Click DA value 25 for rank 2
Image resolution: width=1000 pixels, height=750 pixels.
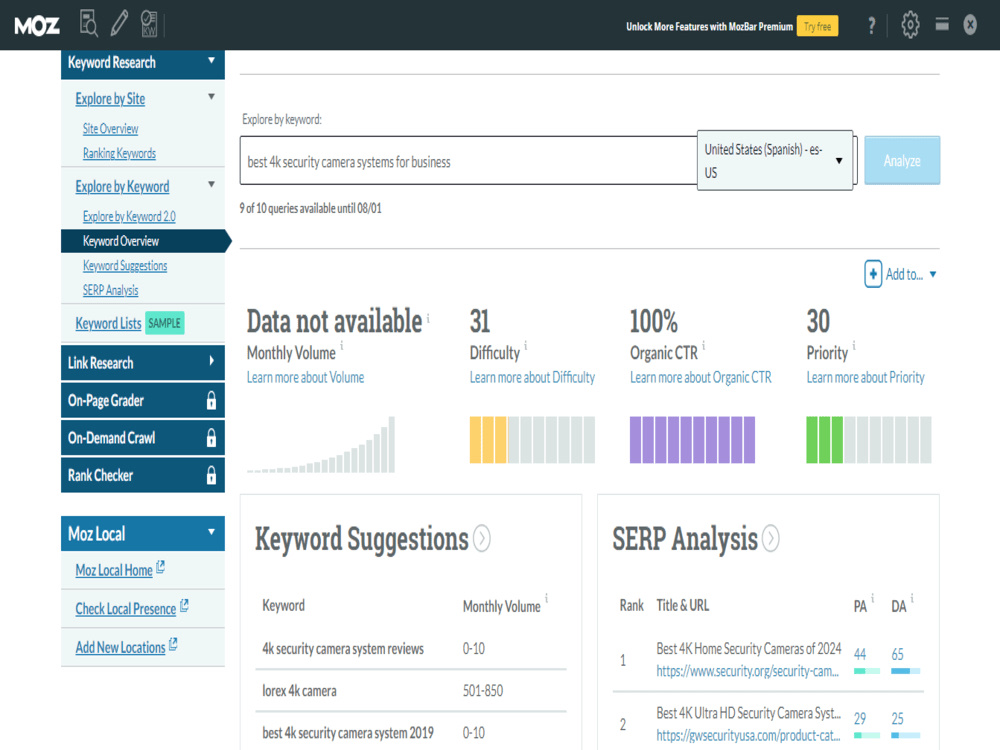[x=897, y=719]
